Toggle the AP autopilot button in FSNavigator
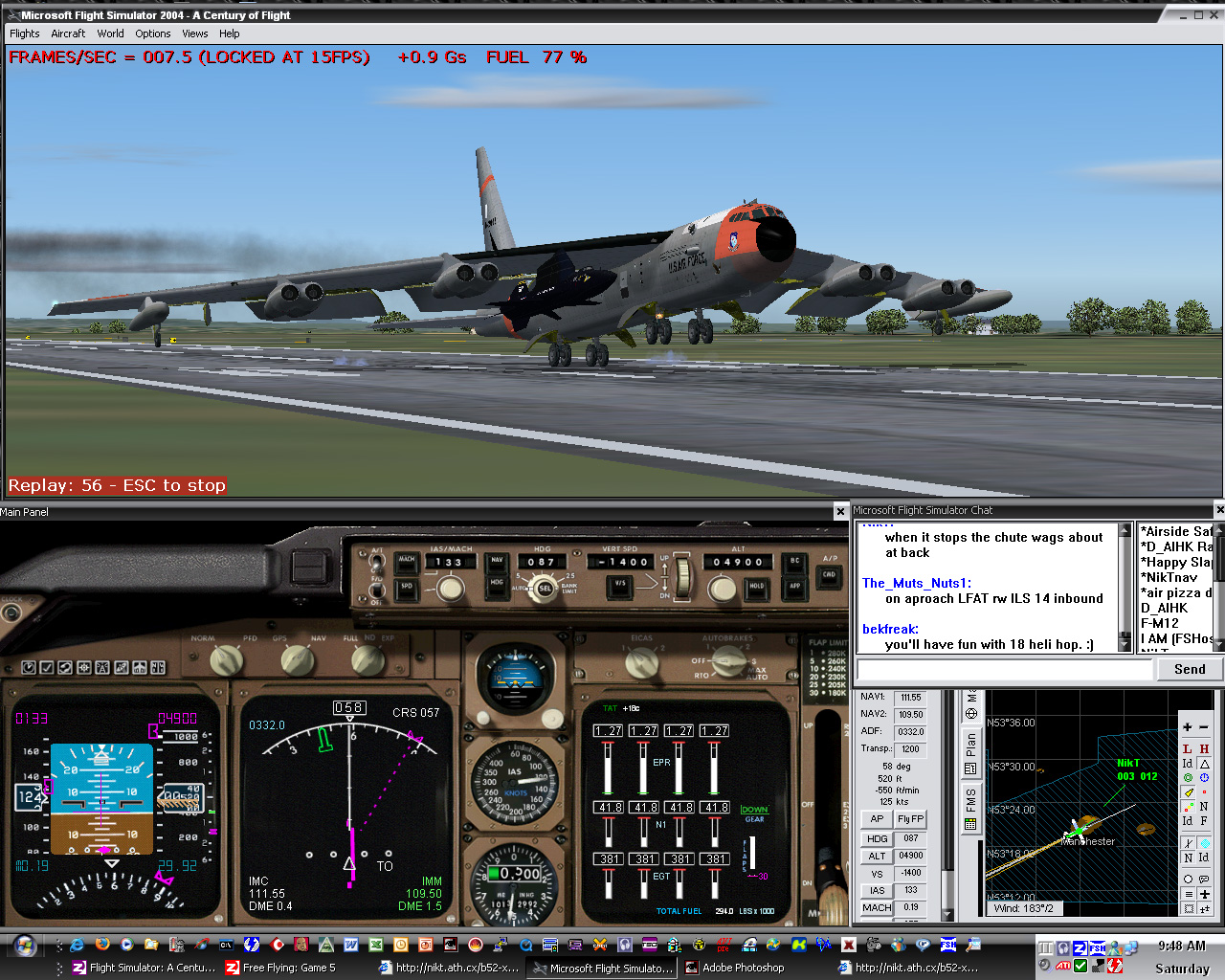The image size is (1225, 980). [x=877, y=819]
